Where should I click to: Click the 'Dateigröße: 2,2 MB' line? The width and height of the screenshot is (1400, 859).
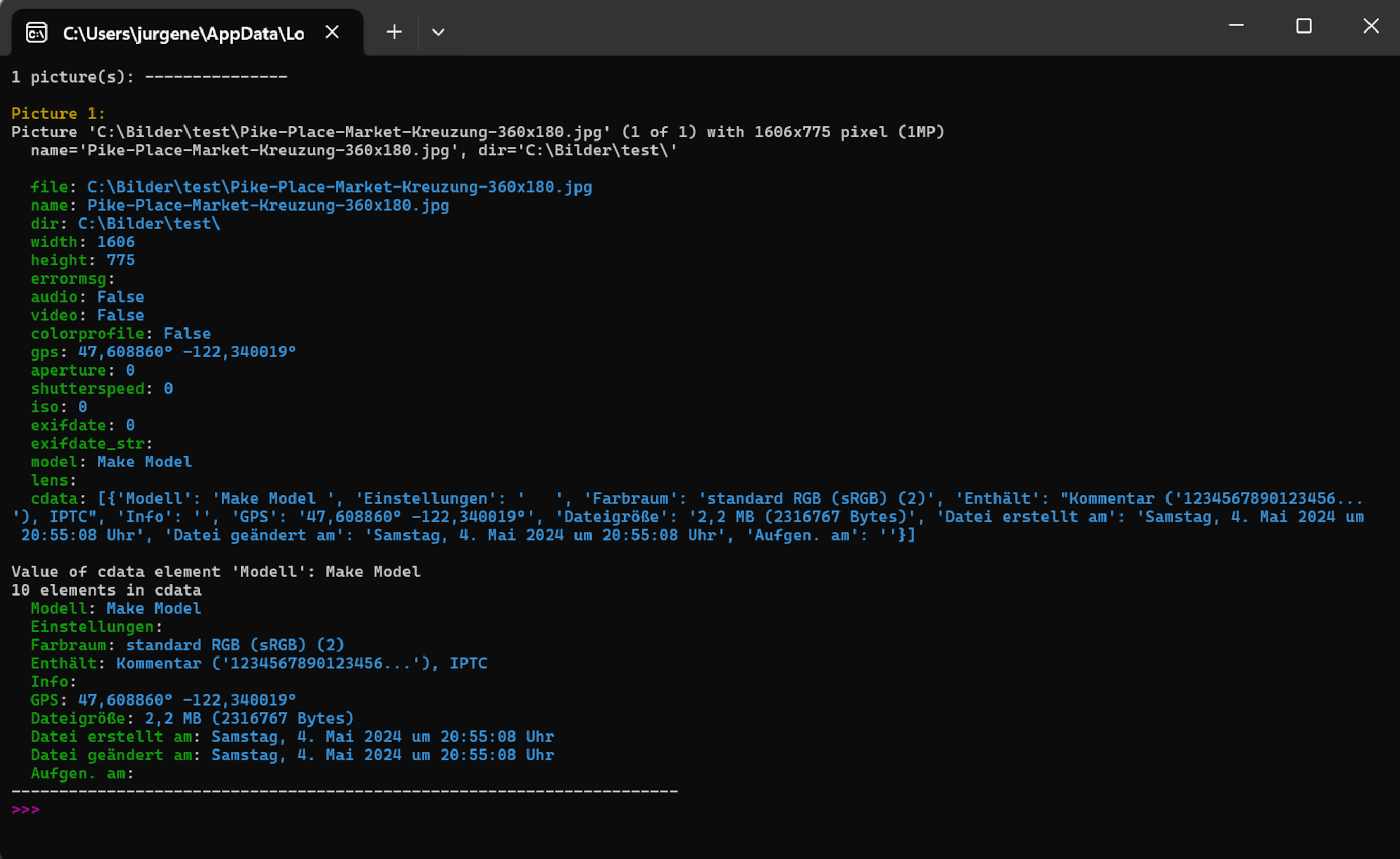192,719
